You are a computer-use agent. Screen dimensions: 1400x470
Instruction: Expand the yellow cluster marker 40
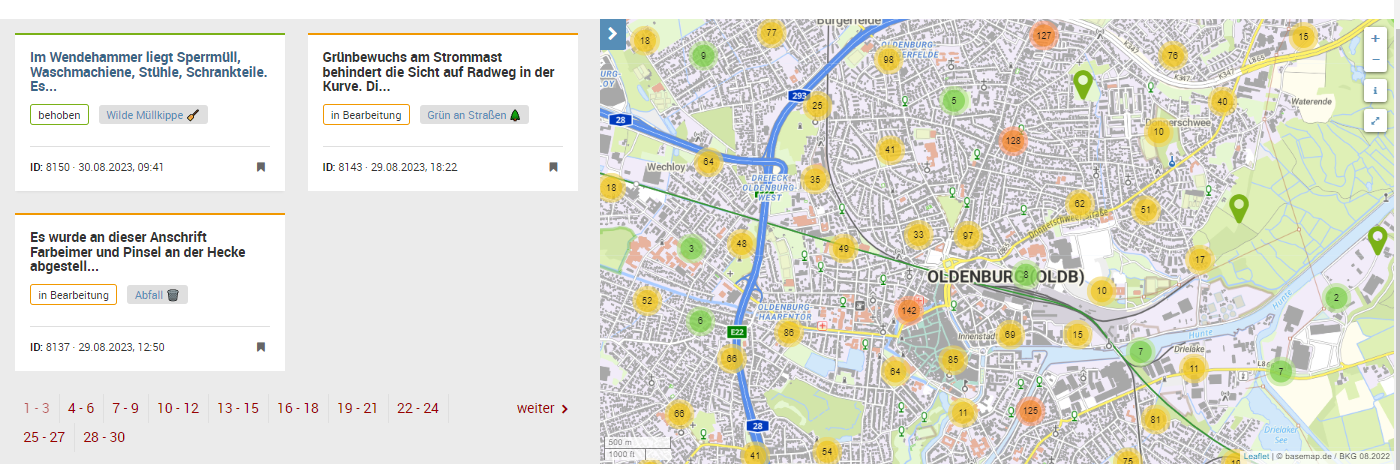click(x=1221, y=101)
